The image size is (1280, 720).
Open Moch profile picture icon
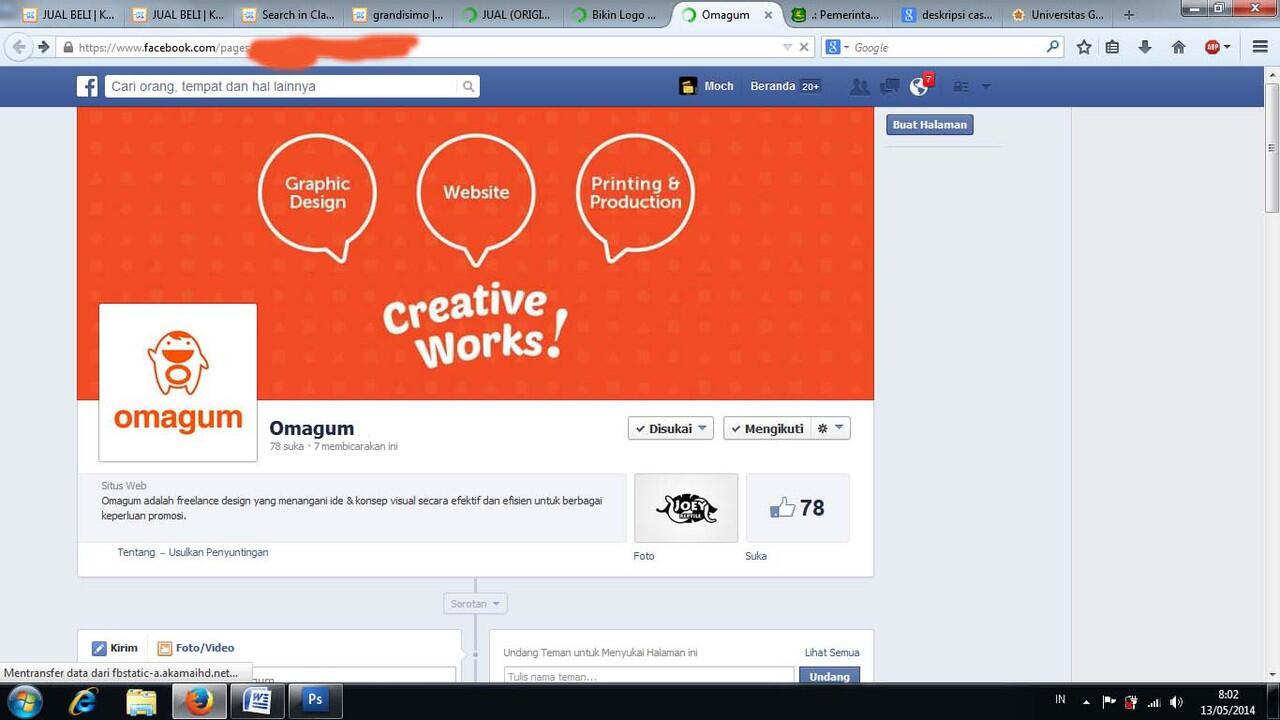click(688, 86)
